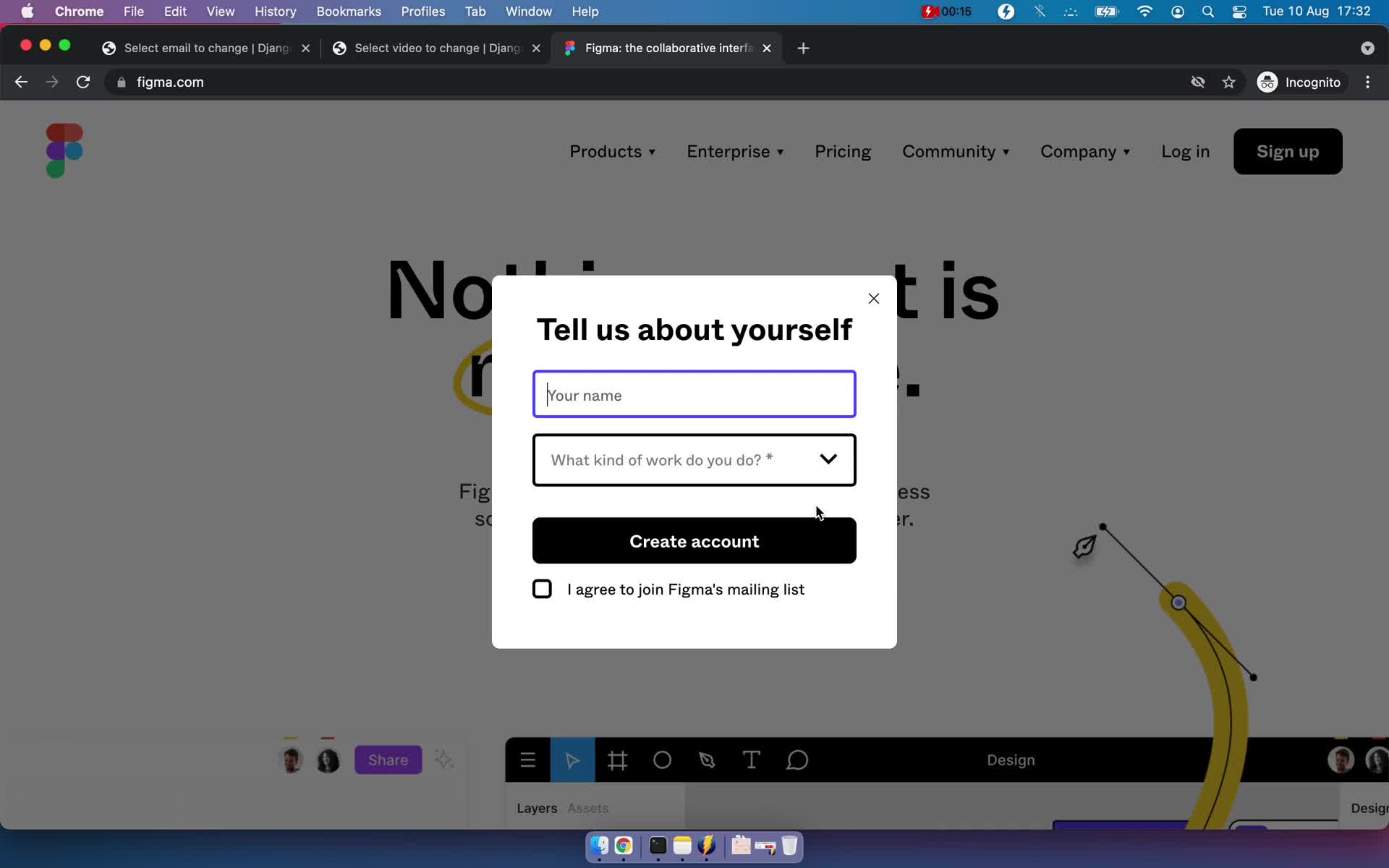Select the Frame tool

point(617,759)
